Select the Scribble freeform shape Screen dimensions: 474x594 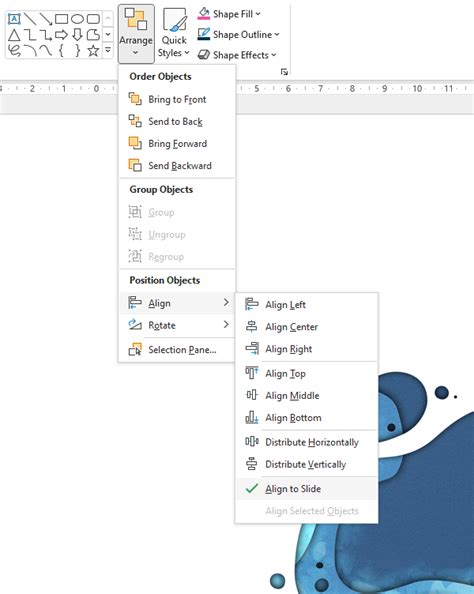click(14, 50)
